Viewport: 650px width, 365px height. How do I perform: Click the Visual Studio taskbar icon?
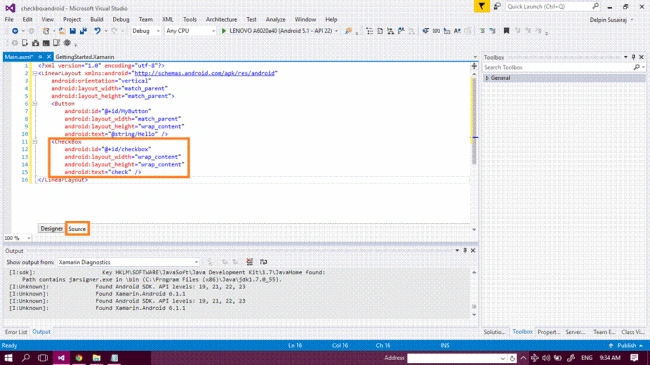coord(61,358)
